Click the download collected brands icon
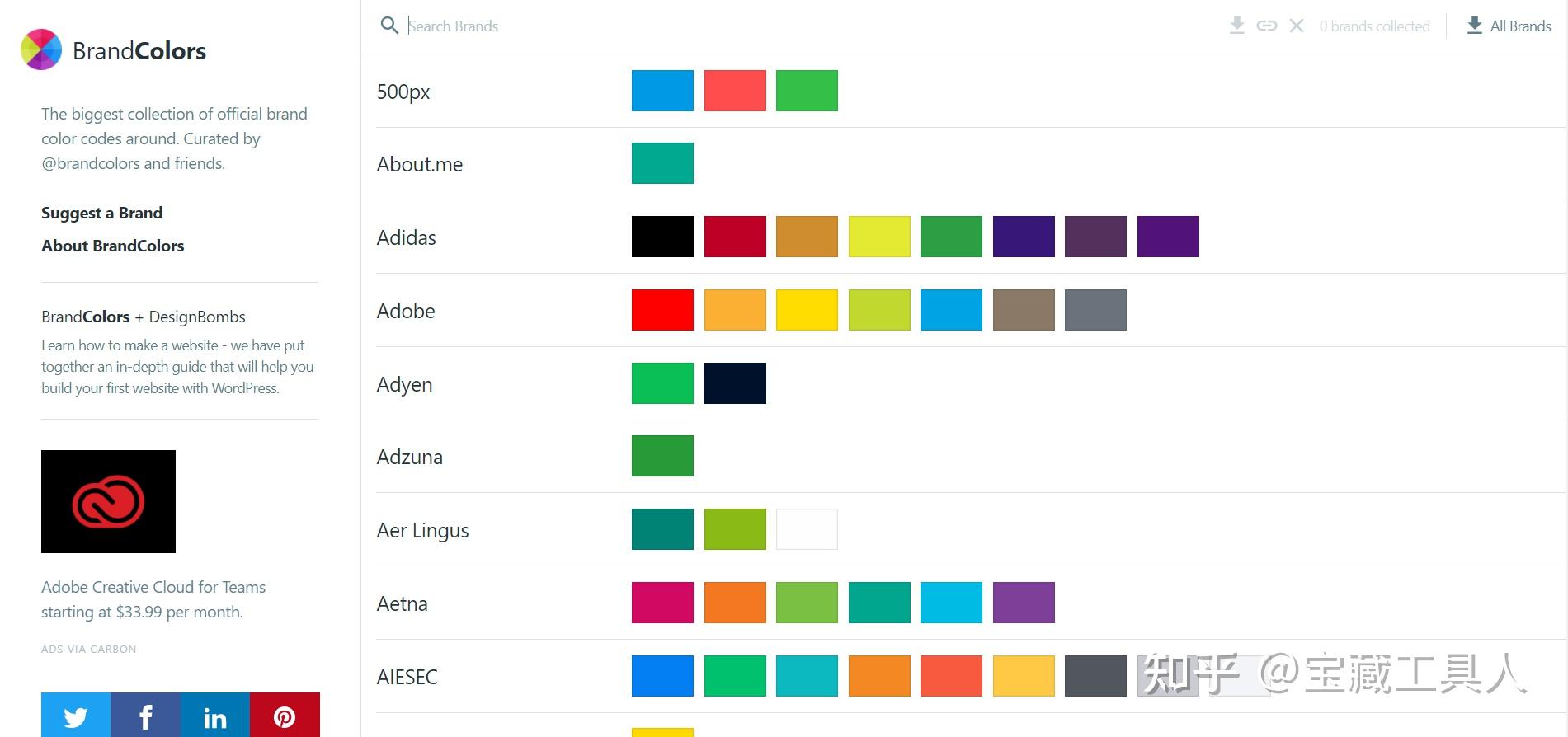 (1236, 26)
